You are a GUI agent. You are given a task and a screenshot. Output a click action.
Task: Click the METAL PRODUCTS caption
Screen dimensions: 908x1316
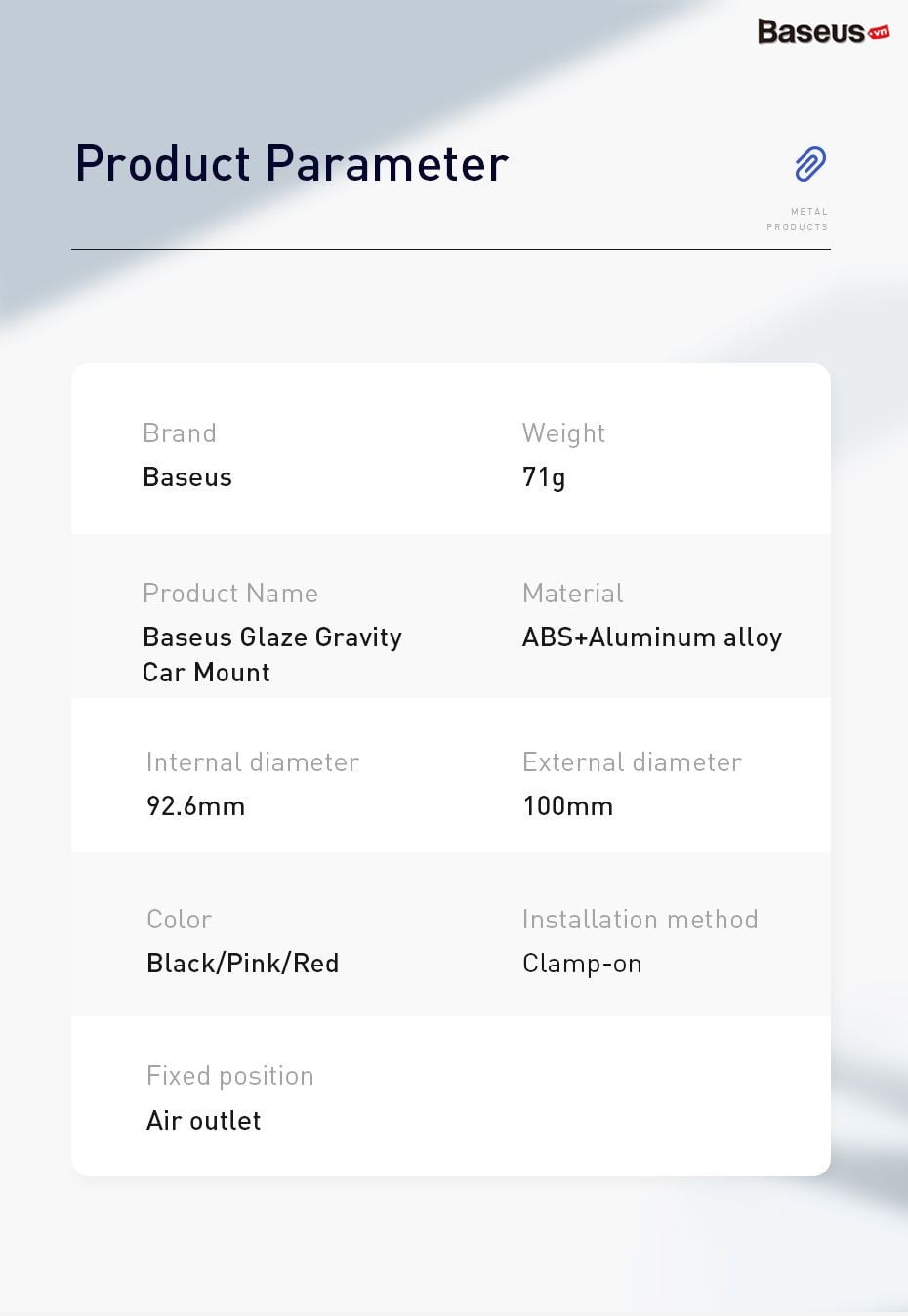[x=798, y=219]
